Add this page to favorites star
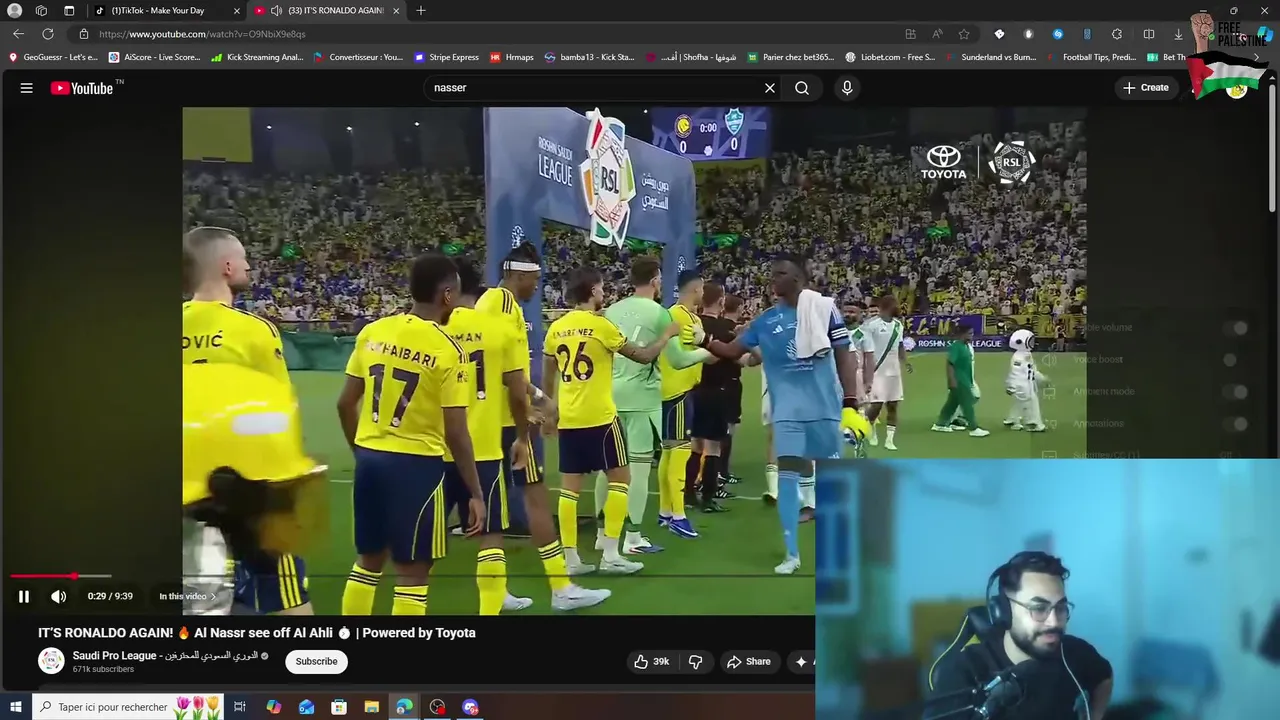1280x720 pixels. [964, 34]
